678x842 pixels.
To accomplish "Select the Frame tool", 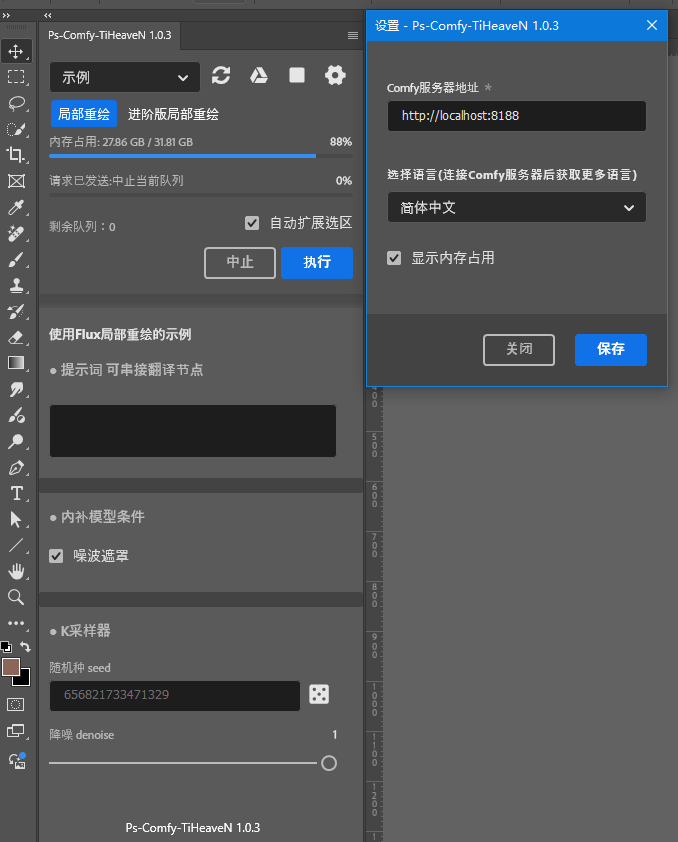I will 16,181.
